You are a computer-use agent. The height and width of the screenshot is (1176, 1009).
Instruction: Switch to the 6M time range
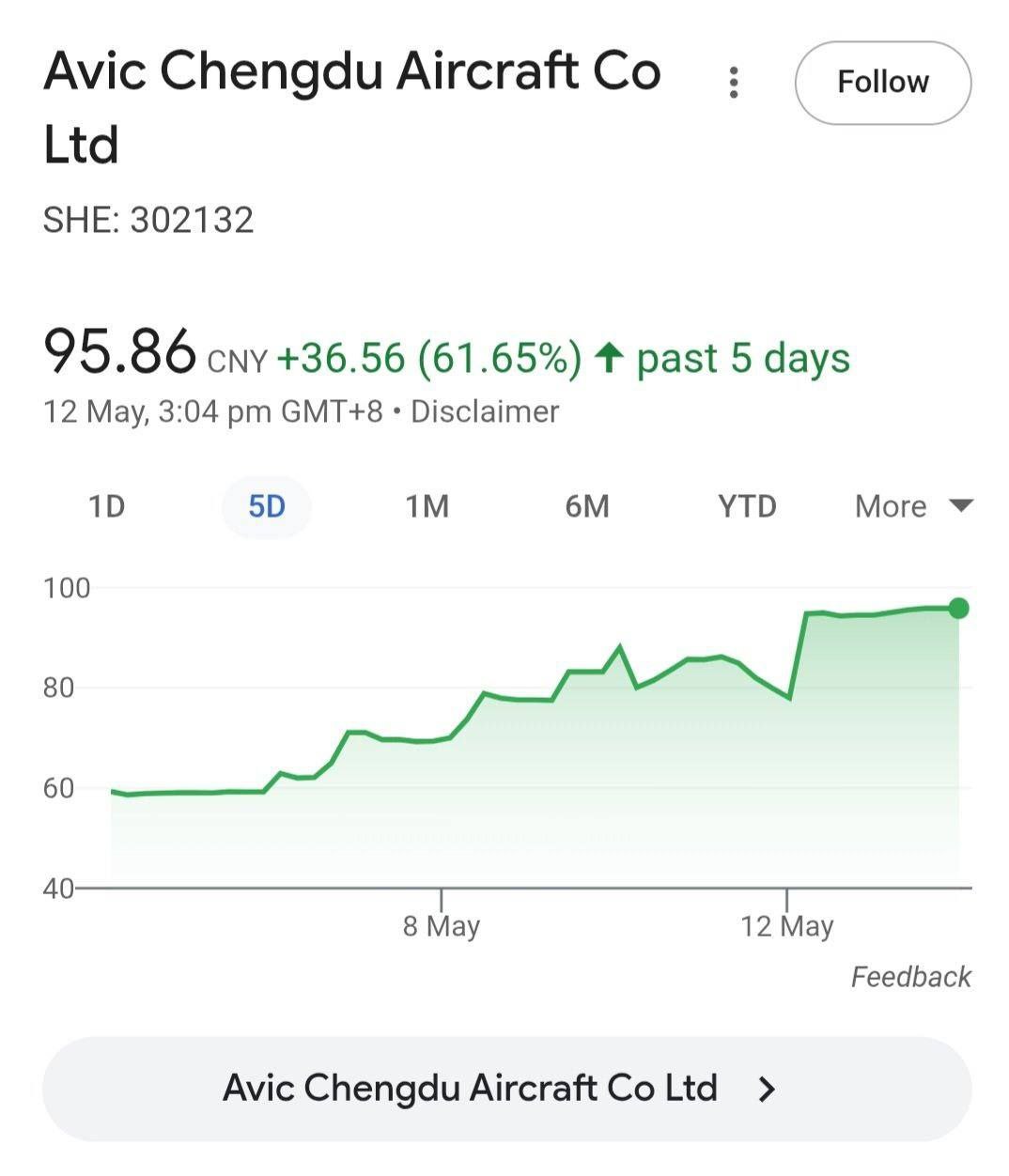click(x=587, y=507)
